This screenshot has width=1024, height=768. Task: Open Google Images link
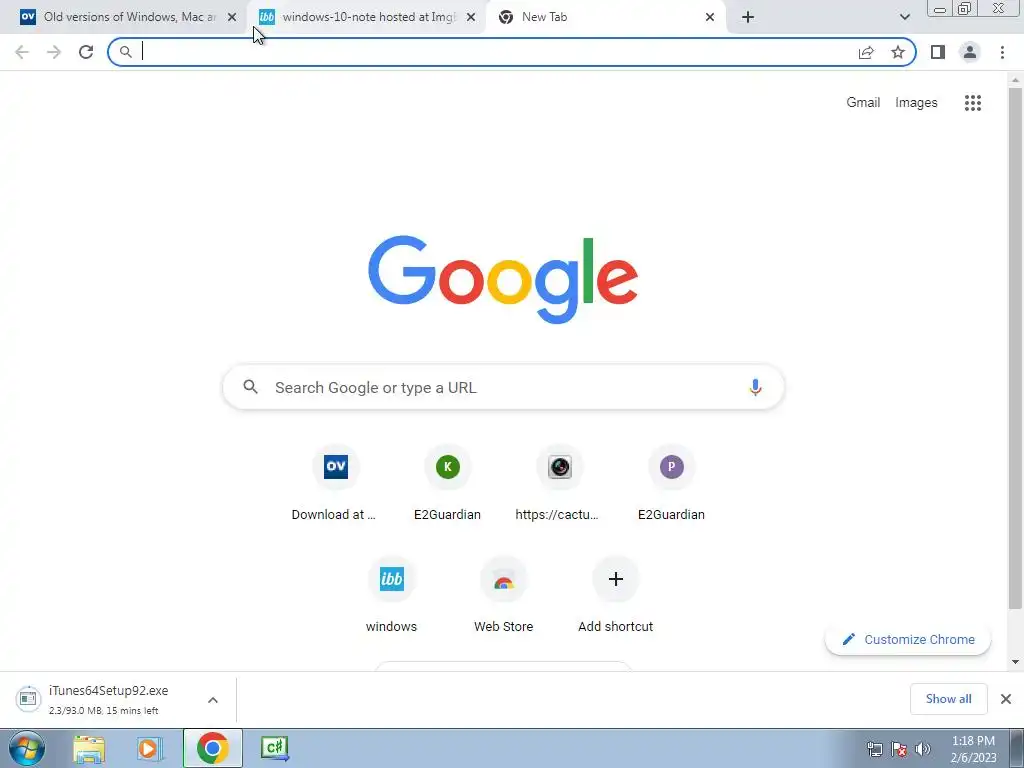916,103
